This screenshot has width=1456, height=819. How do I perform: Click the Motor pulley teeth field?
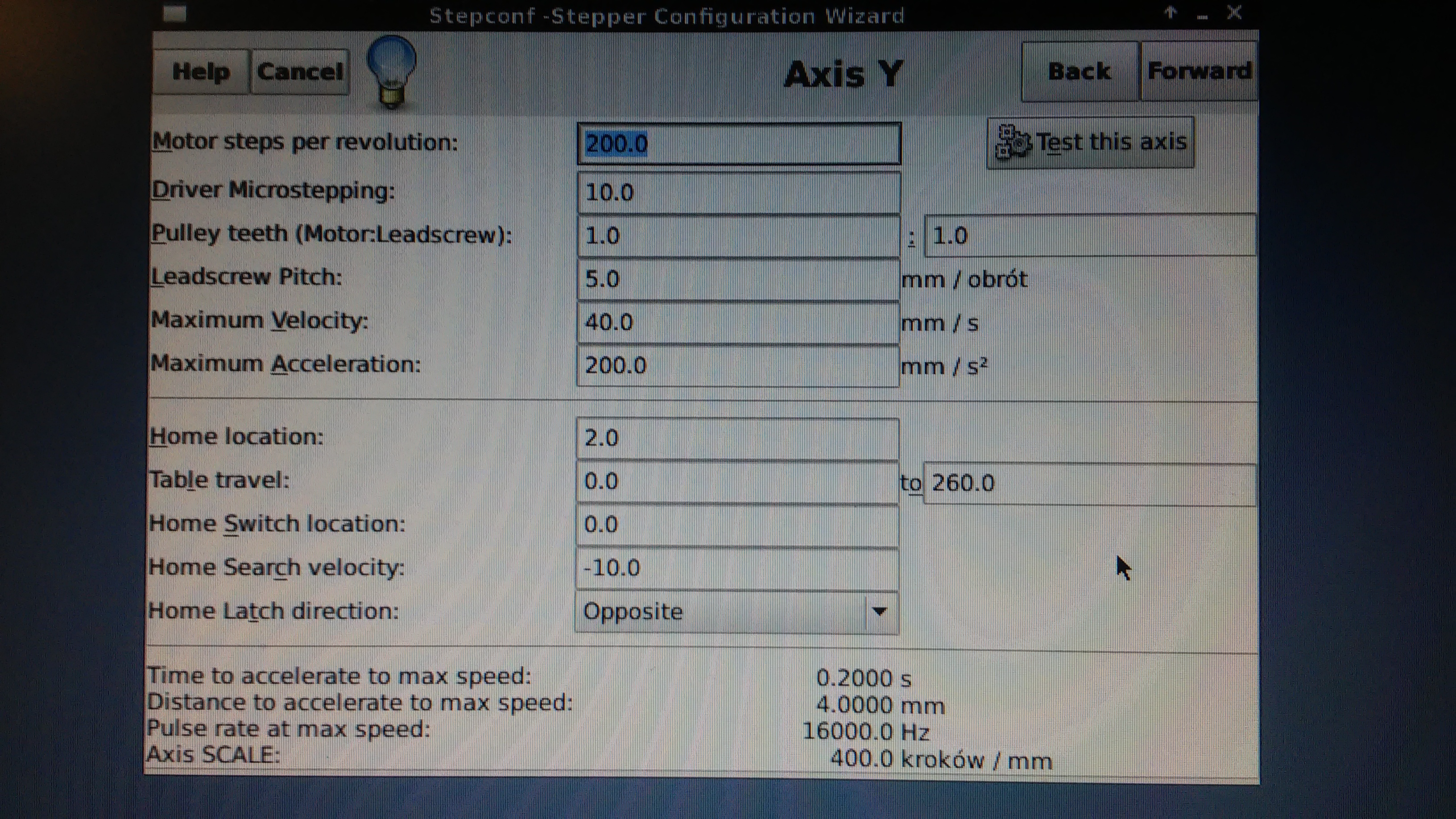pyautogui.click(x=739, y=236)
